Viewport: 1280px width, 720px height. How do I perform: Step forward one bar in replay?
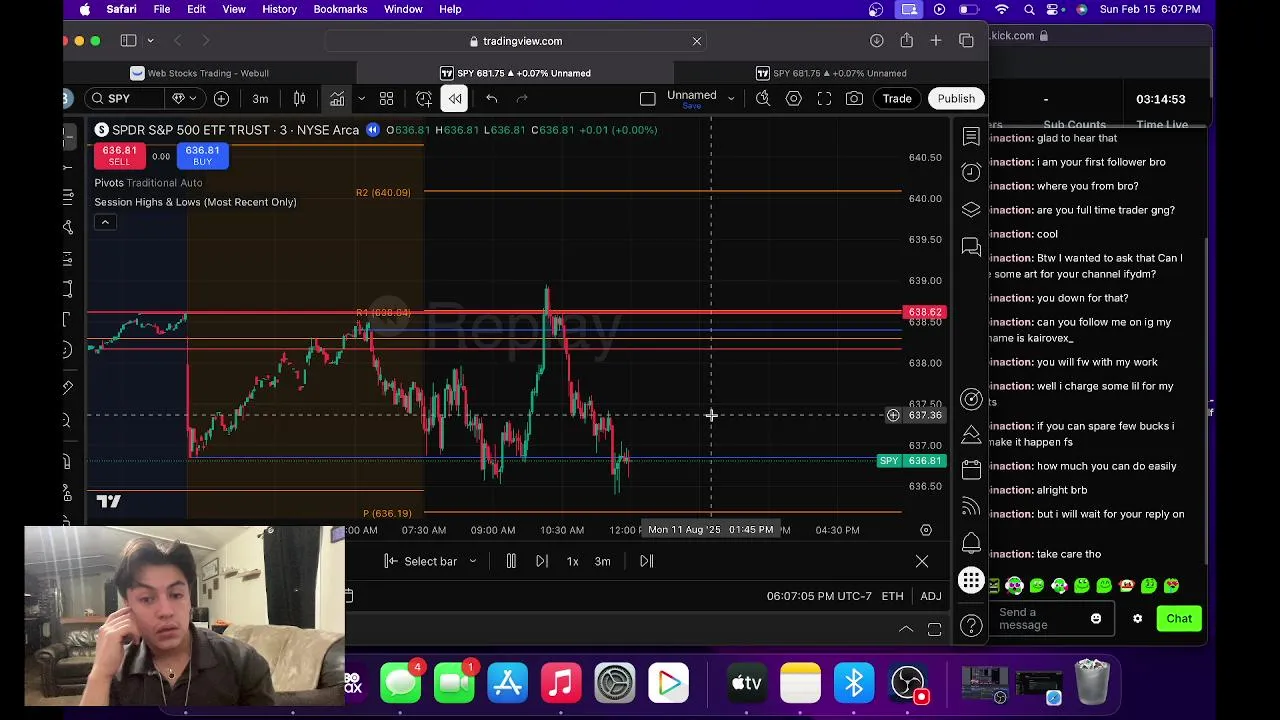pos(541,561)
